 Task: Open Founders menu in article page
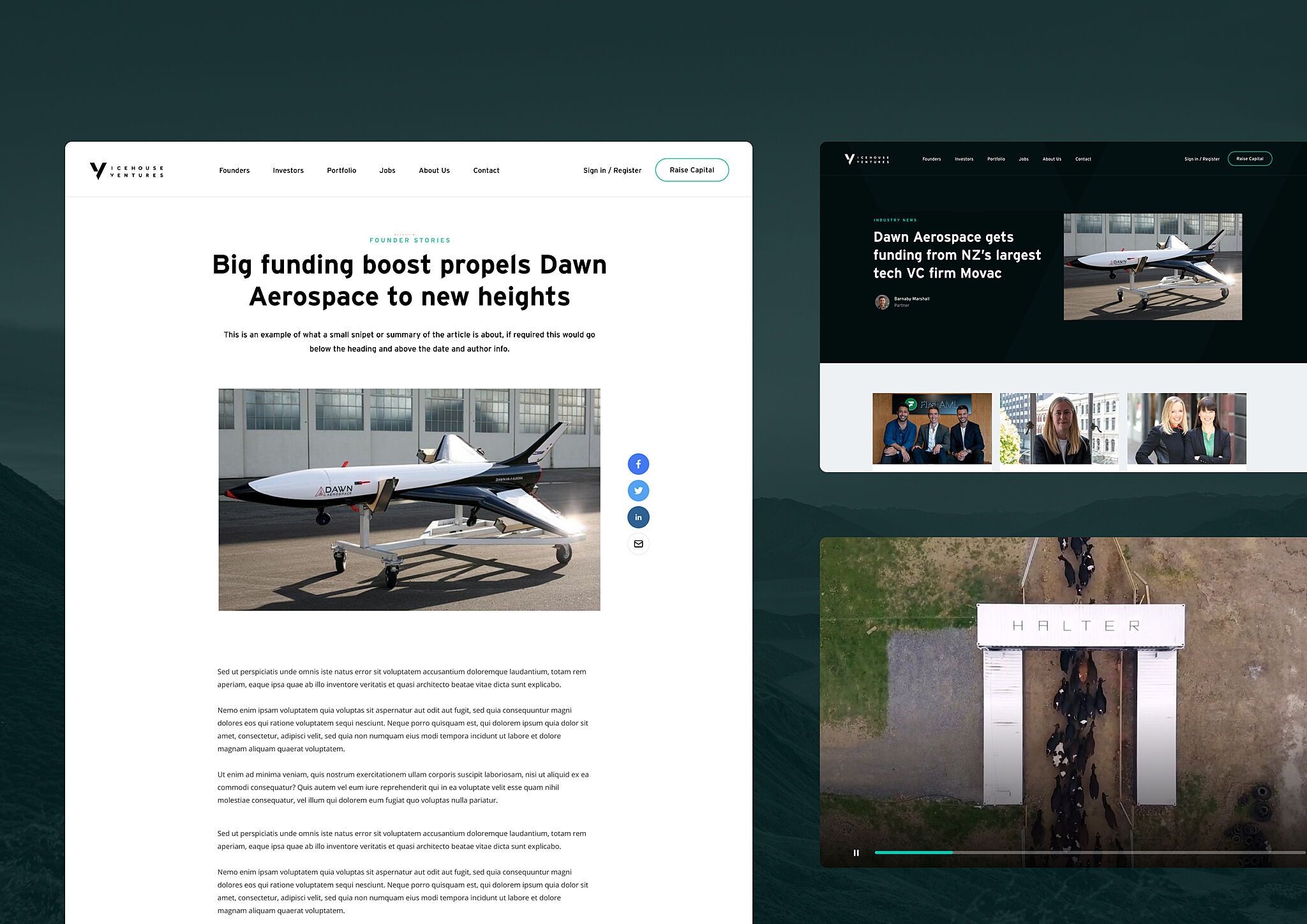click(x=234, y=170)
